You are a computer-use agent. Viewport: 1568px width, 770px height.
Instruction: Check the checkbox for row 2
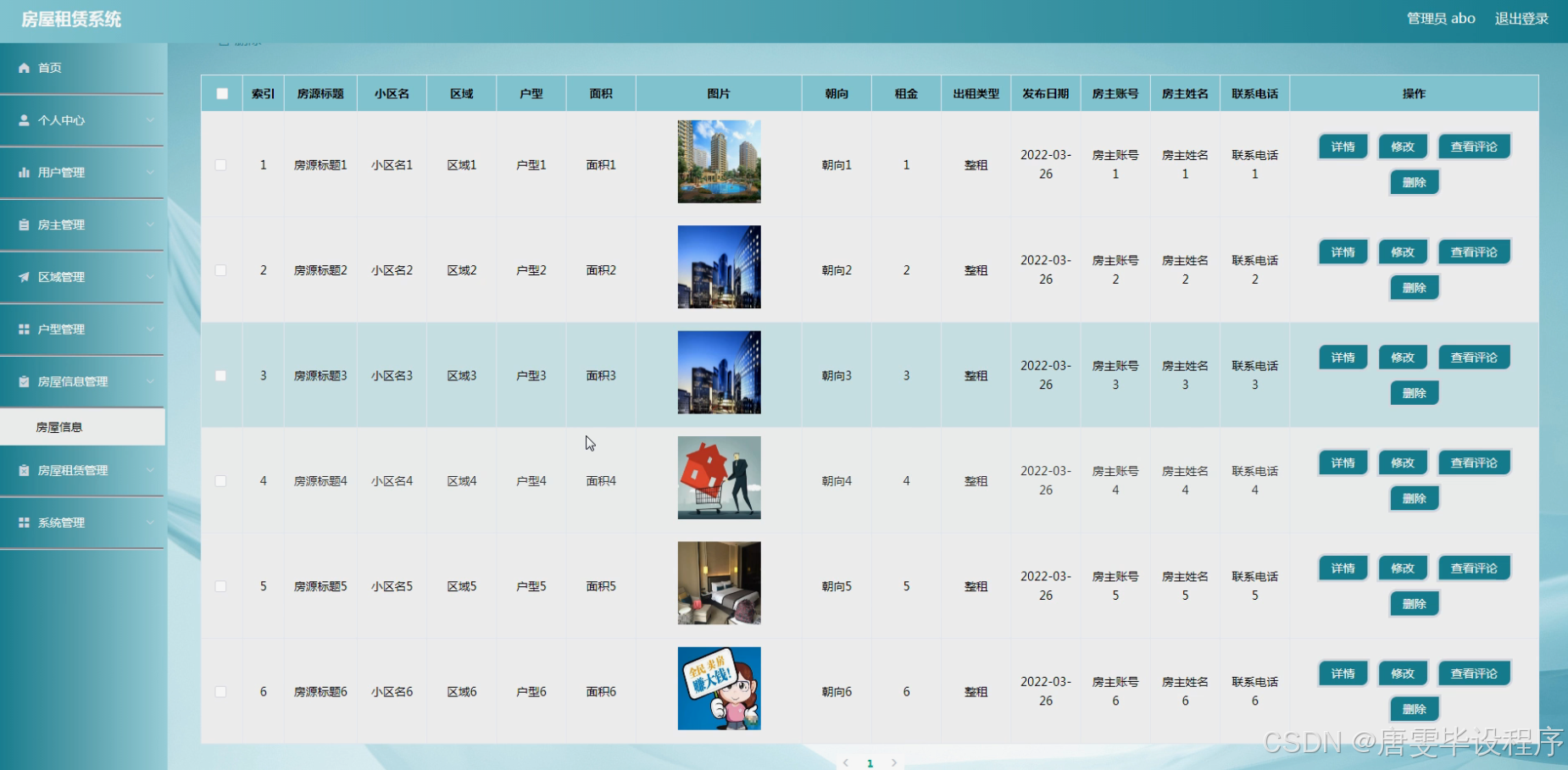220,270
